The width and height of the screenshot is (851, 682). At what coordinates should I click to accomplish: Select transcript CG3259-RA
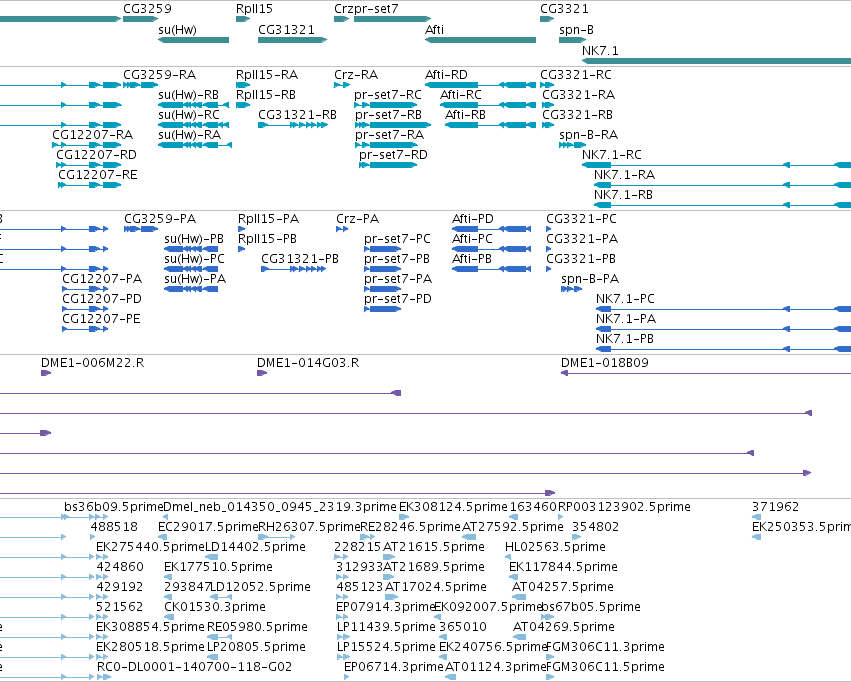pyautogui.click(x=141, y=85)
